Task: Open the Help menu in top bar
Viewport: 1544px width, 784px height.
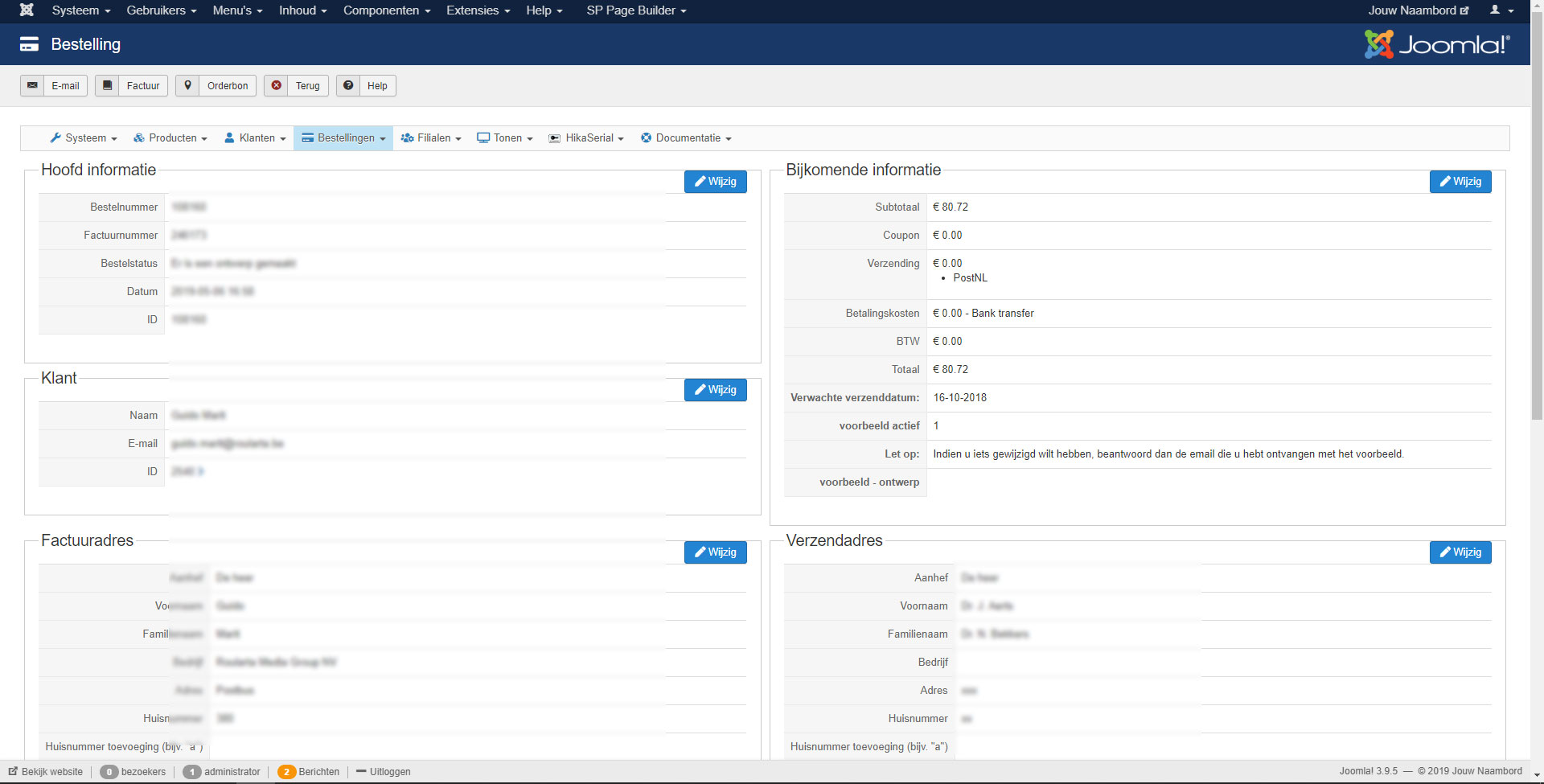Action: (x=544, y=10)
